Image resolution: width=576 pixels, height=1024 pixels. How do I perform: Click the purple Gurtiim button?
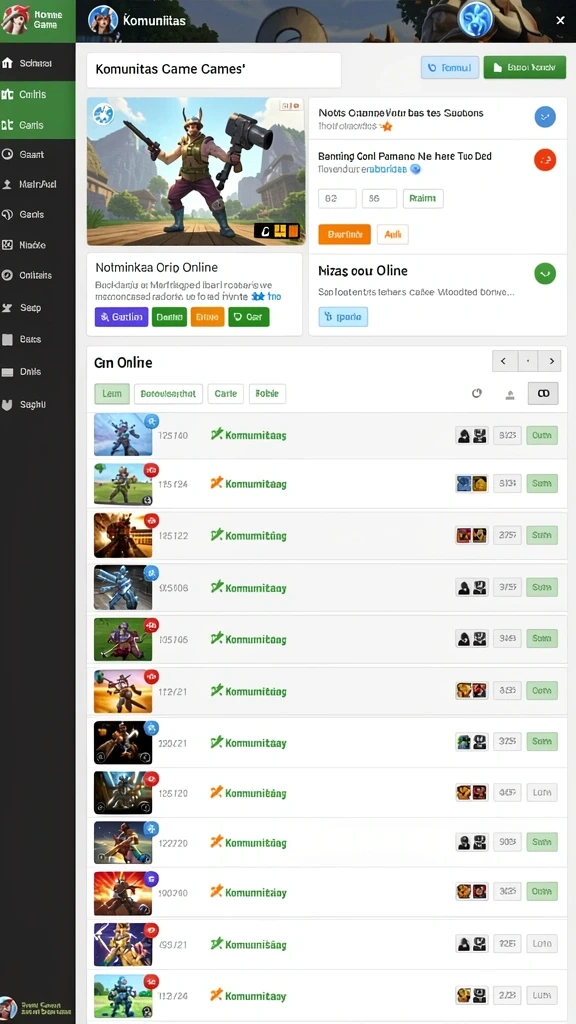point(121,317)
